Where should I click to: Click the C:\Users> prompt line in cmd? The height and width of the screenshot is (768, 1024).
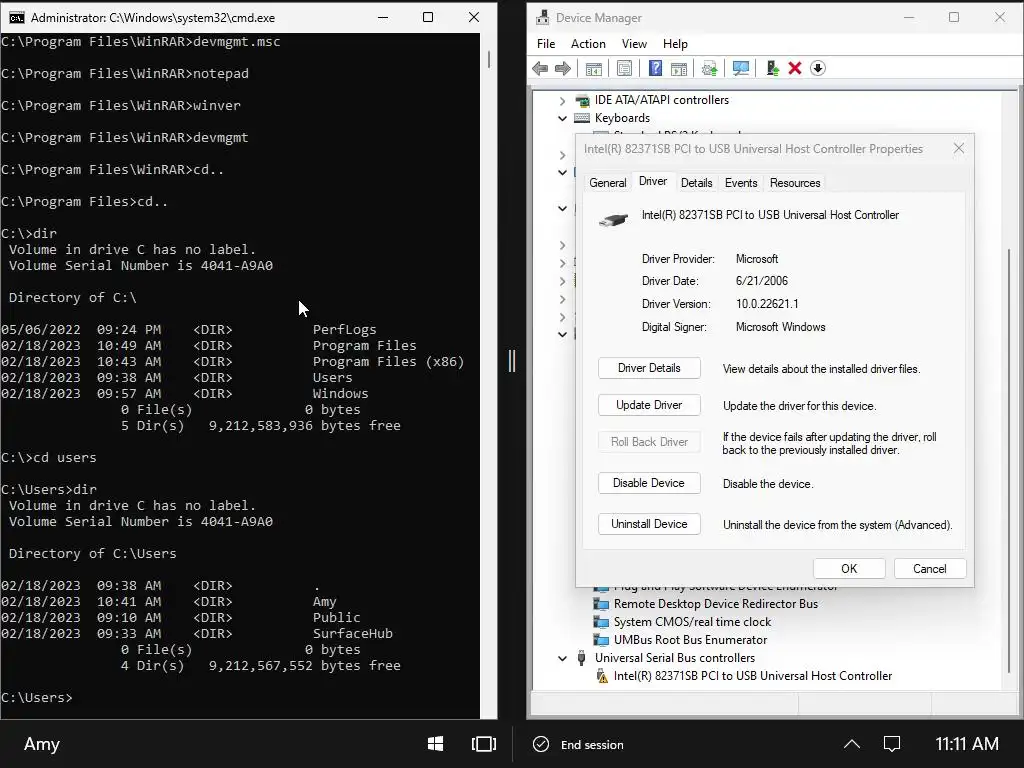coord(37,697)
